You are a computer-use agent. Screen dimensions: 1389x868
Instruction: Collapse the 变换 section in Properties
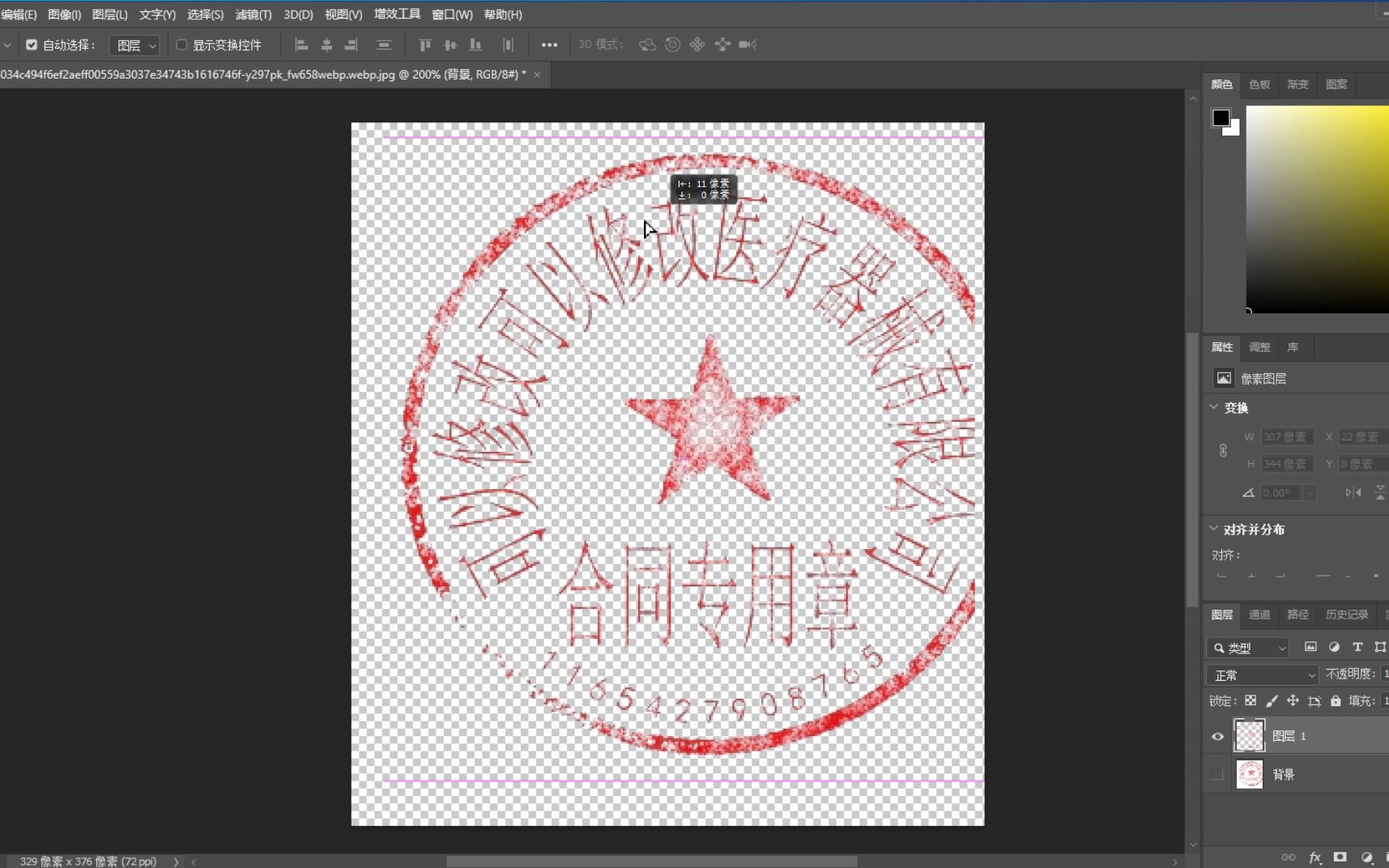[1213, 408]
